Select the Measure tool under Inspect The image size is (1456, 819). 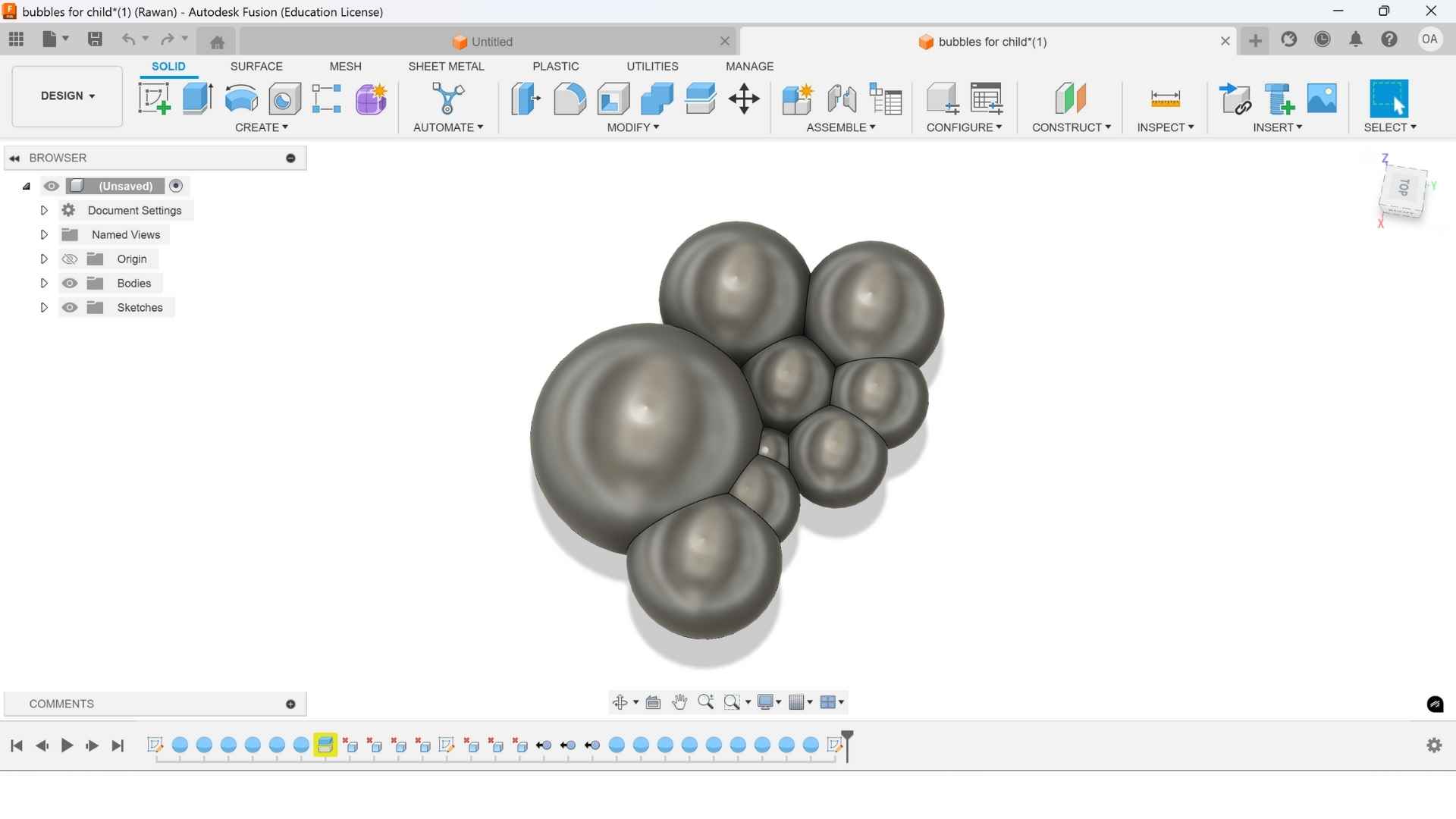1165,99
